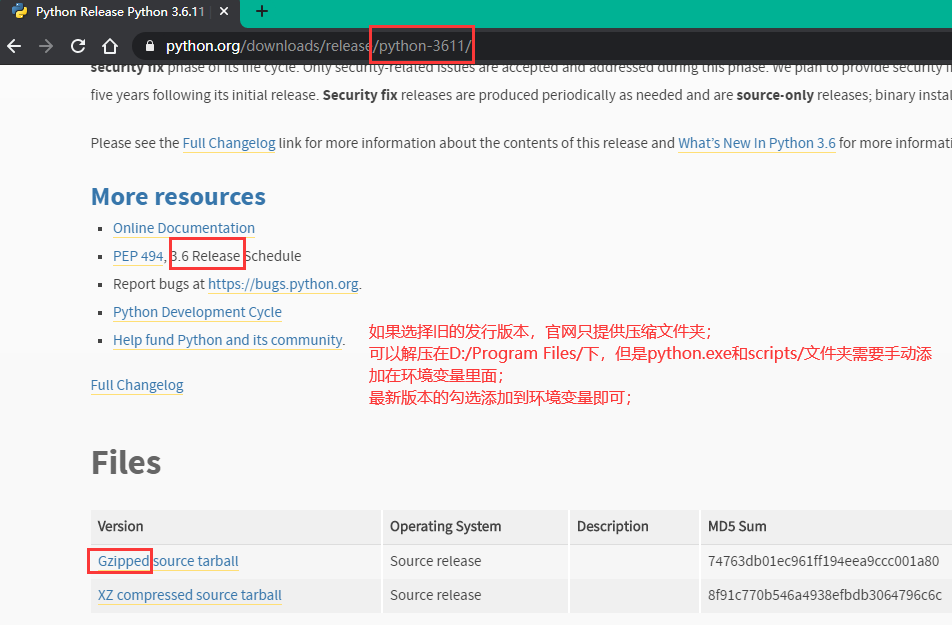
Task: Click the browser forward arrow
Action: coord(46,46)
